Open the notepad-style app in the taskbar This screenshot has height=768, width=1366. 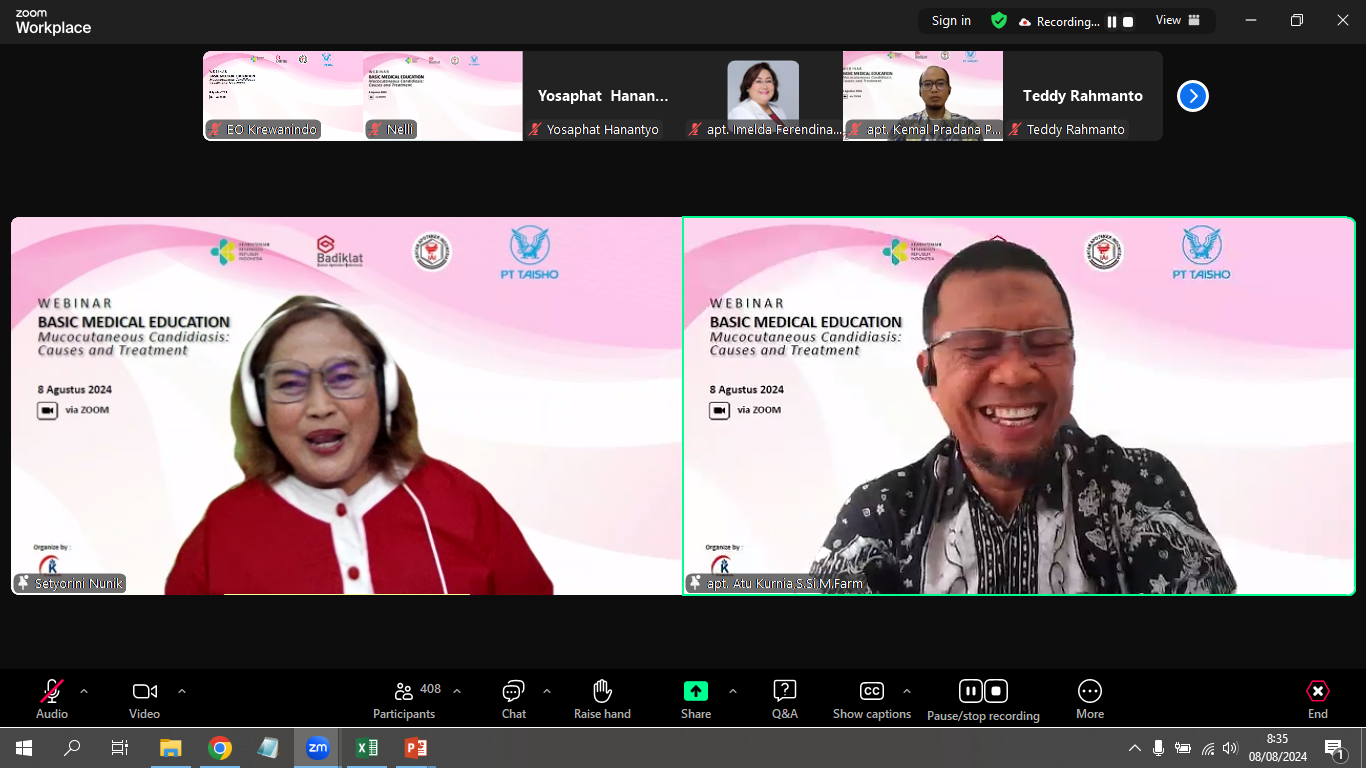[x=268, y=748]
